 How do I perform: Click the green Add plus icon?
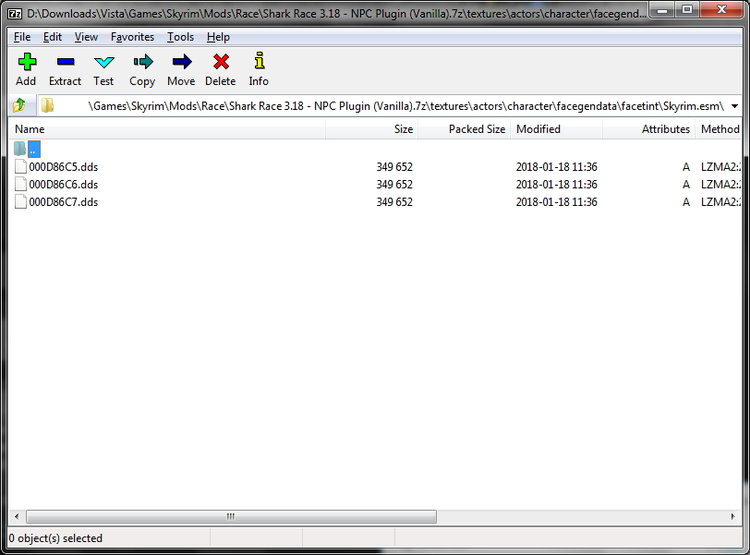27,62
